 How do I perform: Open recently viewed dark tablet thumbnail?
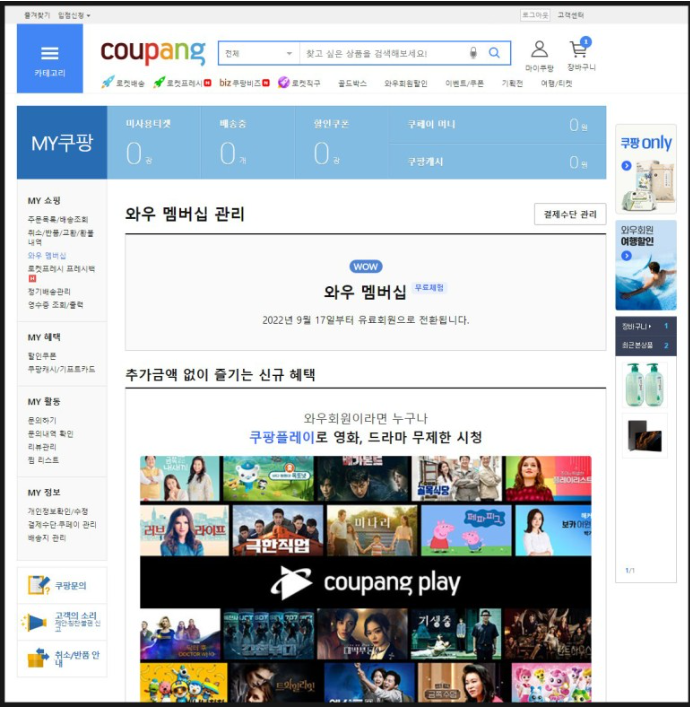tap(645, 436)
